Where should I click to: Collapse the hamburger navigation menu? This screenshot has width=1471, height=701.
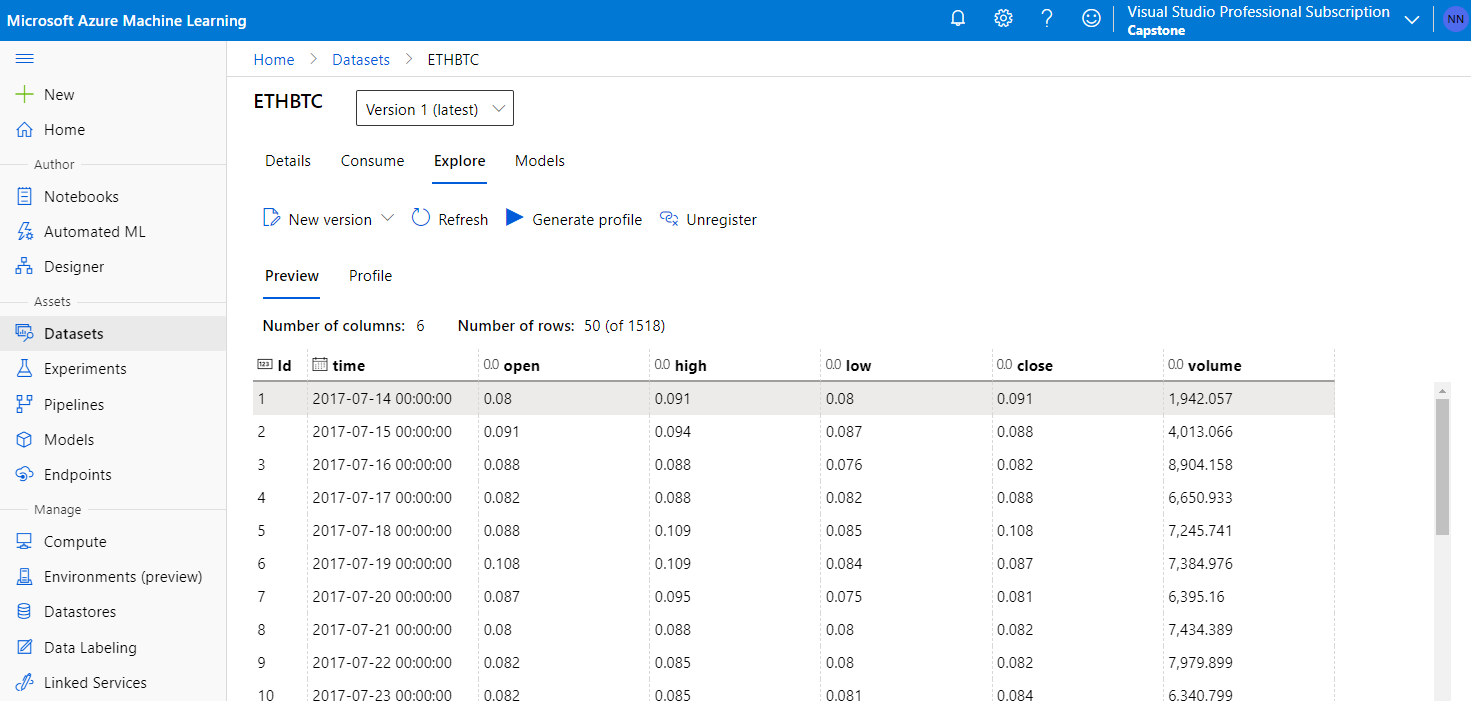(25, 59)
